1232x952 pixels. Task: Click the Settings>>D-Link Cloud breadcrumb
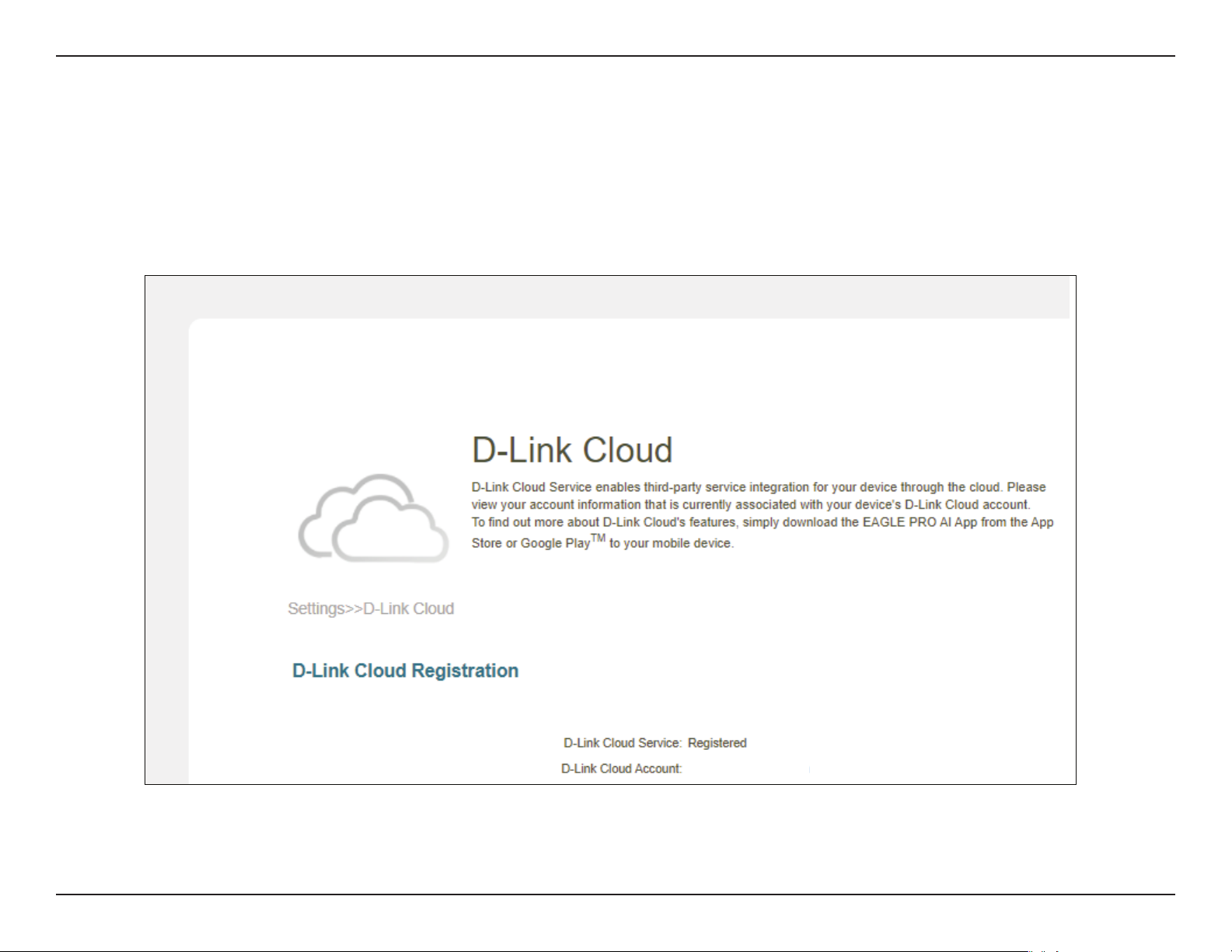[371, 609]
